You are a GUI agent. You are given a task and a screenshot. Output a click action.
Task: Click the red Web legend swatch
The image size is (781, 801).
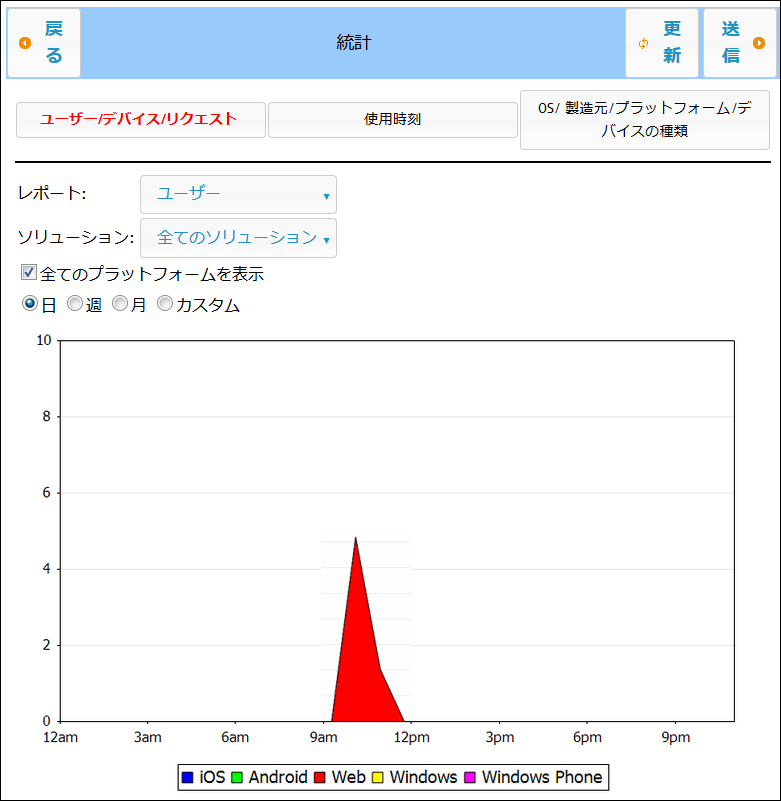(320, 778)
